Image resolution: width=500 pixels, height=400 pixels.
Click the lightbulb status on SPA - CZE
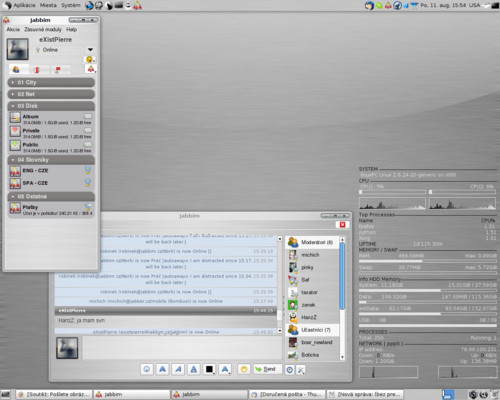[88, 183]
